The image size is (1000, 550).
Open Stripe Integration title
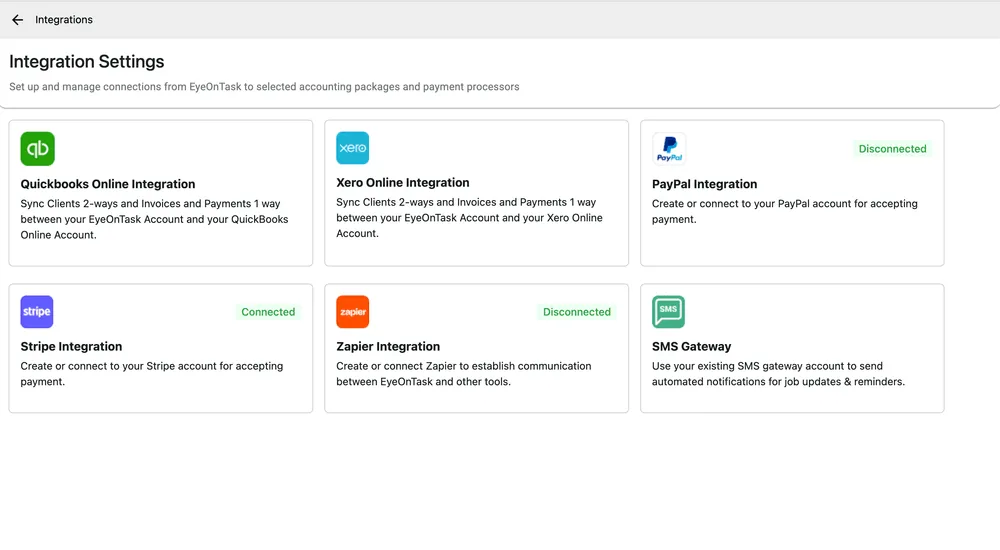click(71, 346)
